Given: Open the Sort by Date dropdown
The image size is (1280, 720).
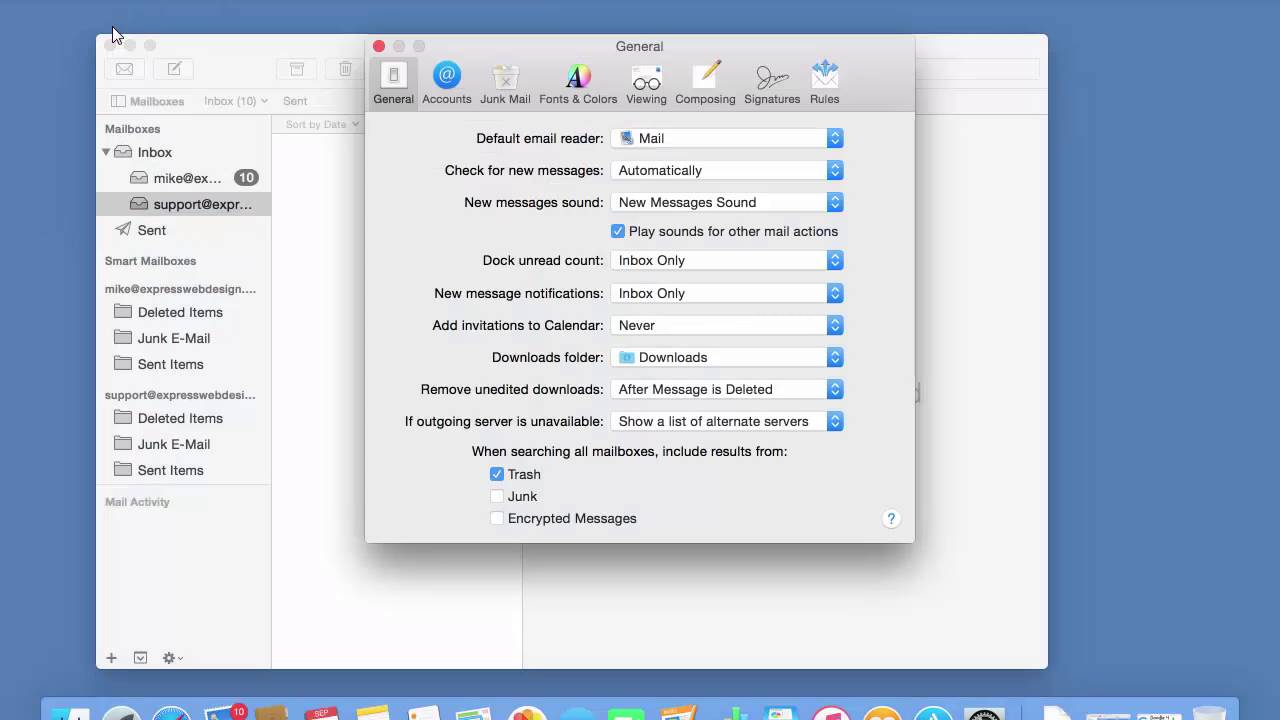Looking at the screenshot, I should [x=322, y=124].
